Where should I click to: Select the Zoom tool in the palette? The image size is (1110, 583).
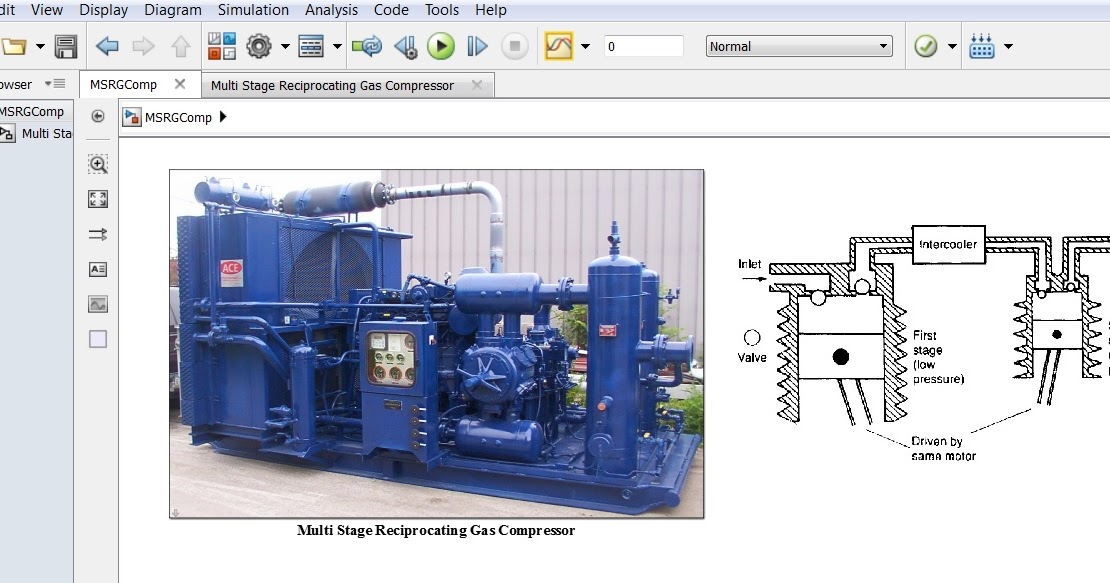pyautogui.click(x=97, y=163)
